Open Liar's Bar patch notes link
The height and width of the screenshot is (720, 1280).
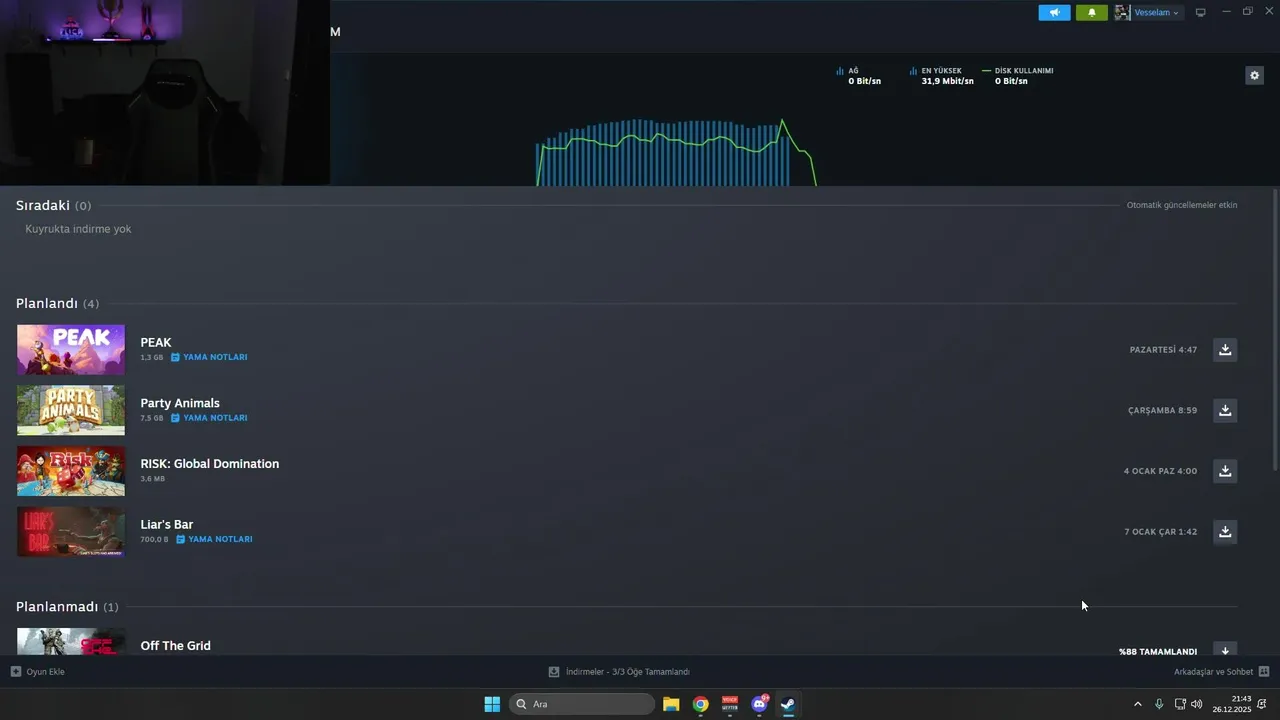pyautogui.click(x=214, y=539)
